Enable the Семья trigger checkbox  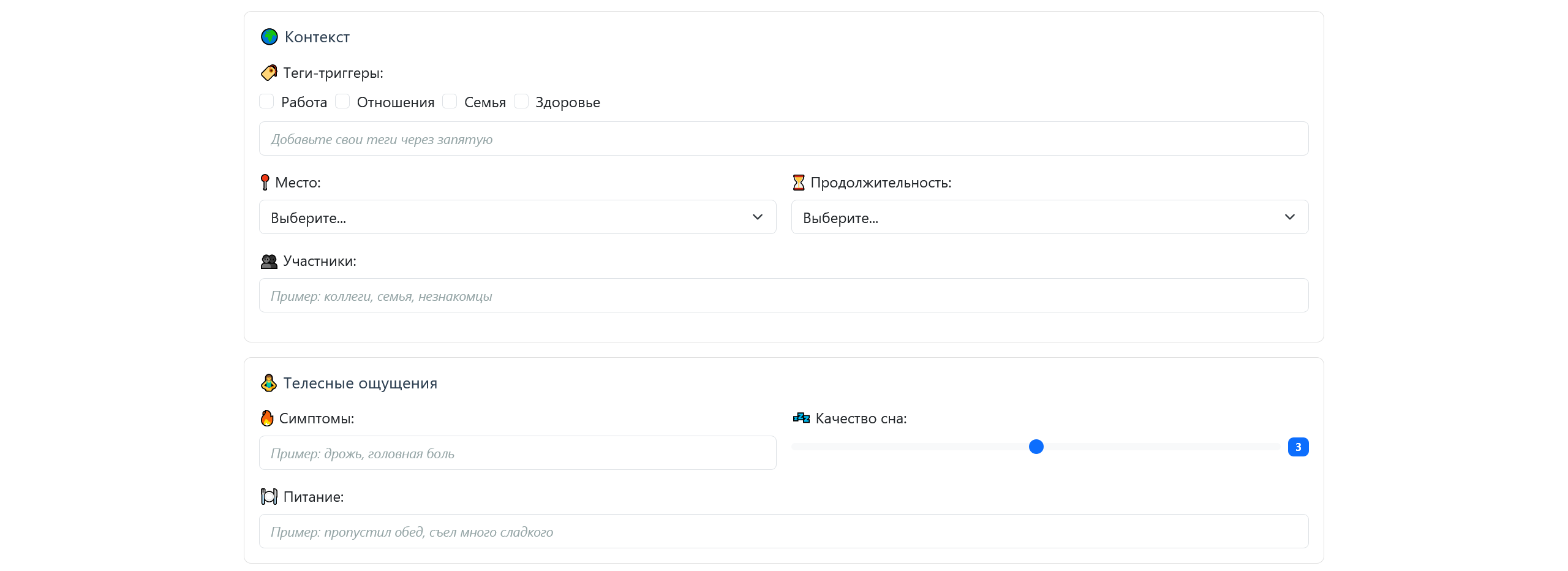[x=450, y=101]
